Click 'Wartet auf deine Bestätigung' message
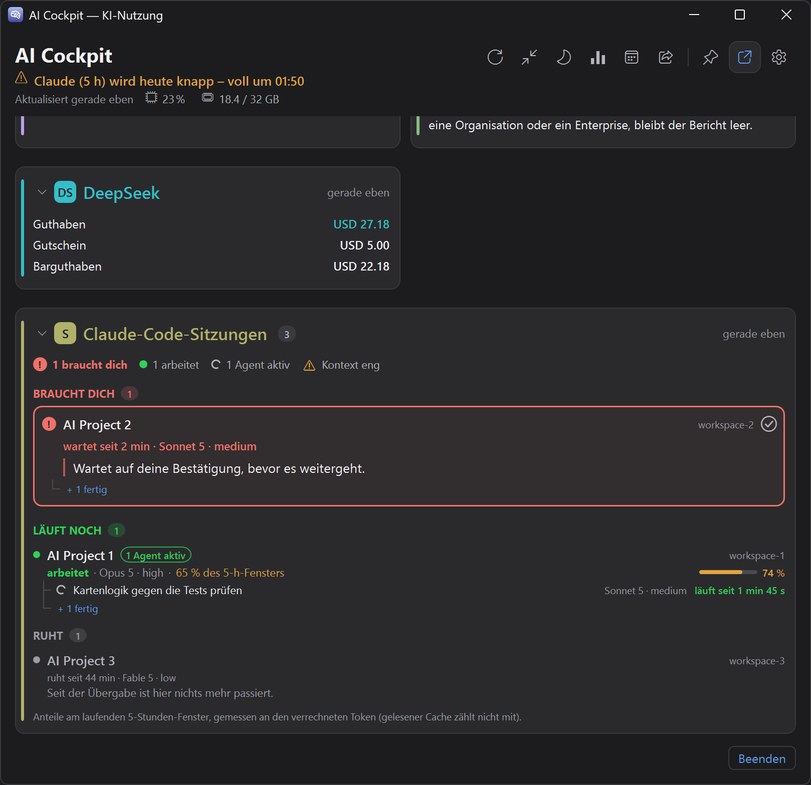Viewport: 811px width, 785px height. [219, 469]
